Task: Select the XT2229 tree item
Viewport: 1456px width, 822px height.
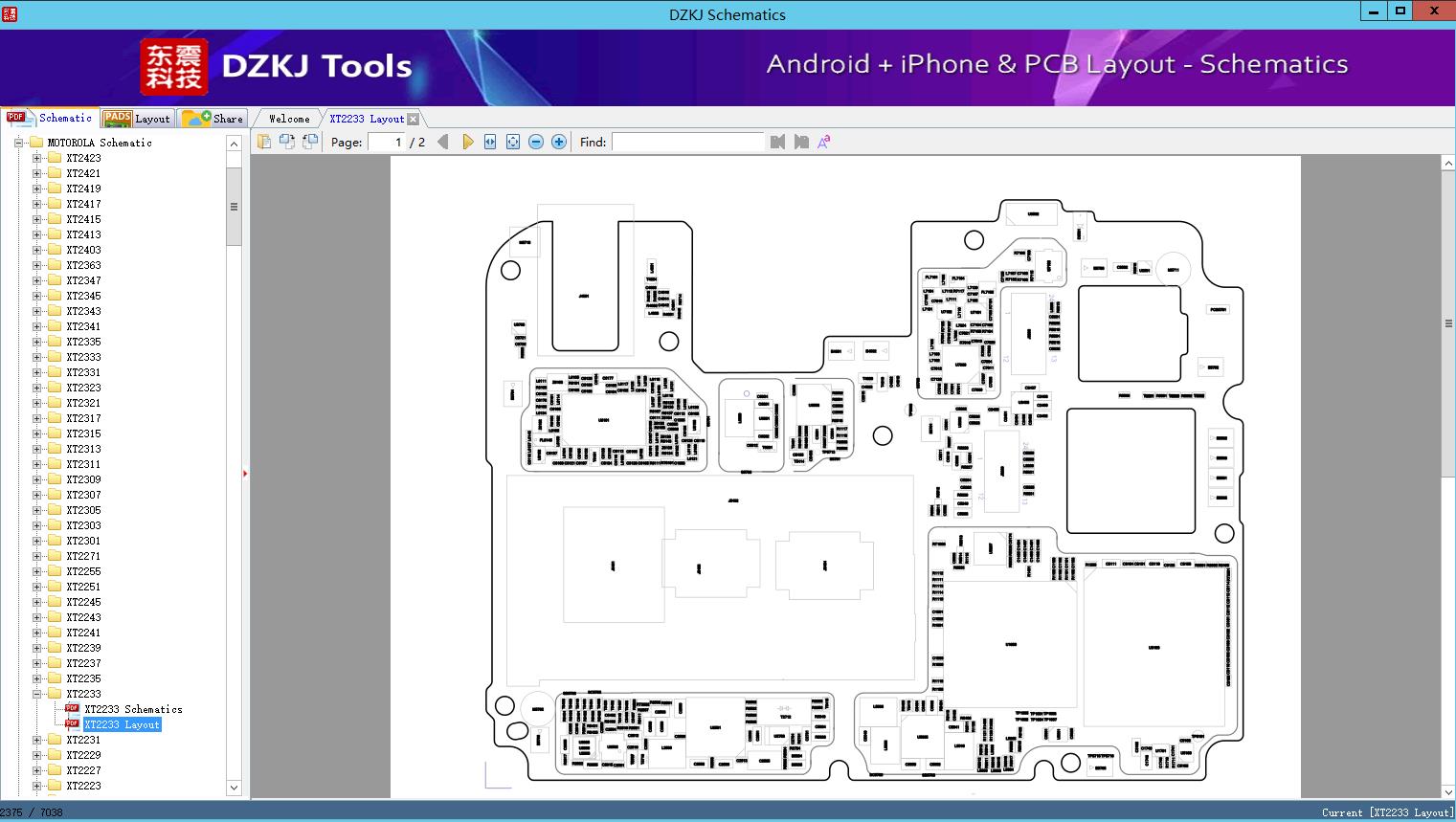Action: [x=83, y=755]
